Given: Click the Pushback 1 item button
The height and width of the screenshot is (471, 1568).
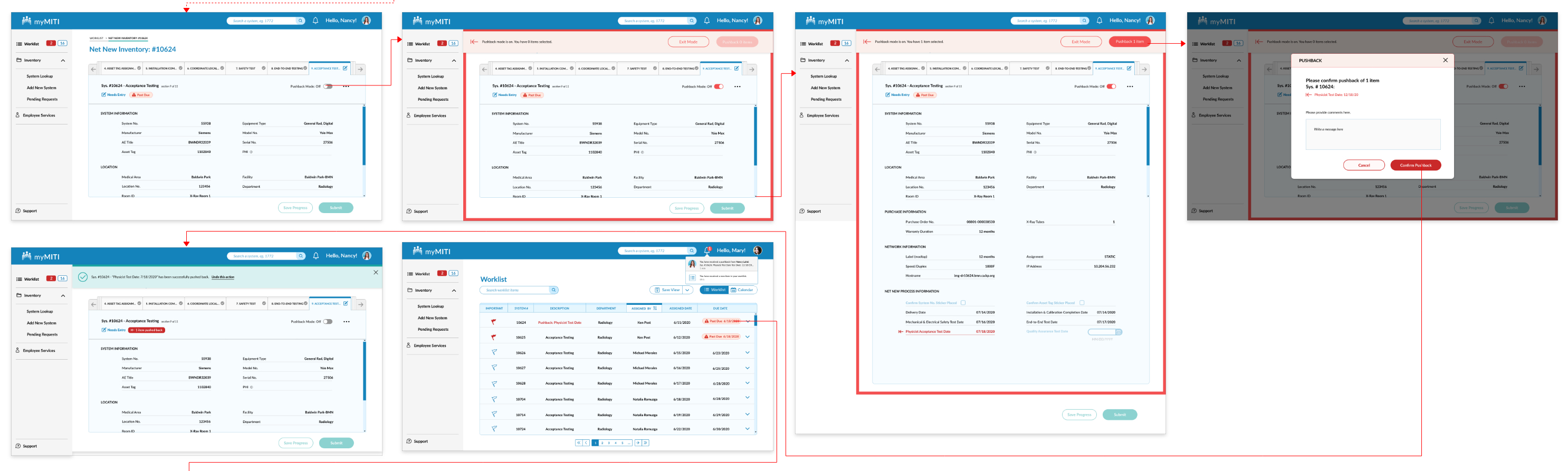Looking at the screenshot, I should (x=1129, y=41).
